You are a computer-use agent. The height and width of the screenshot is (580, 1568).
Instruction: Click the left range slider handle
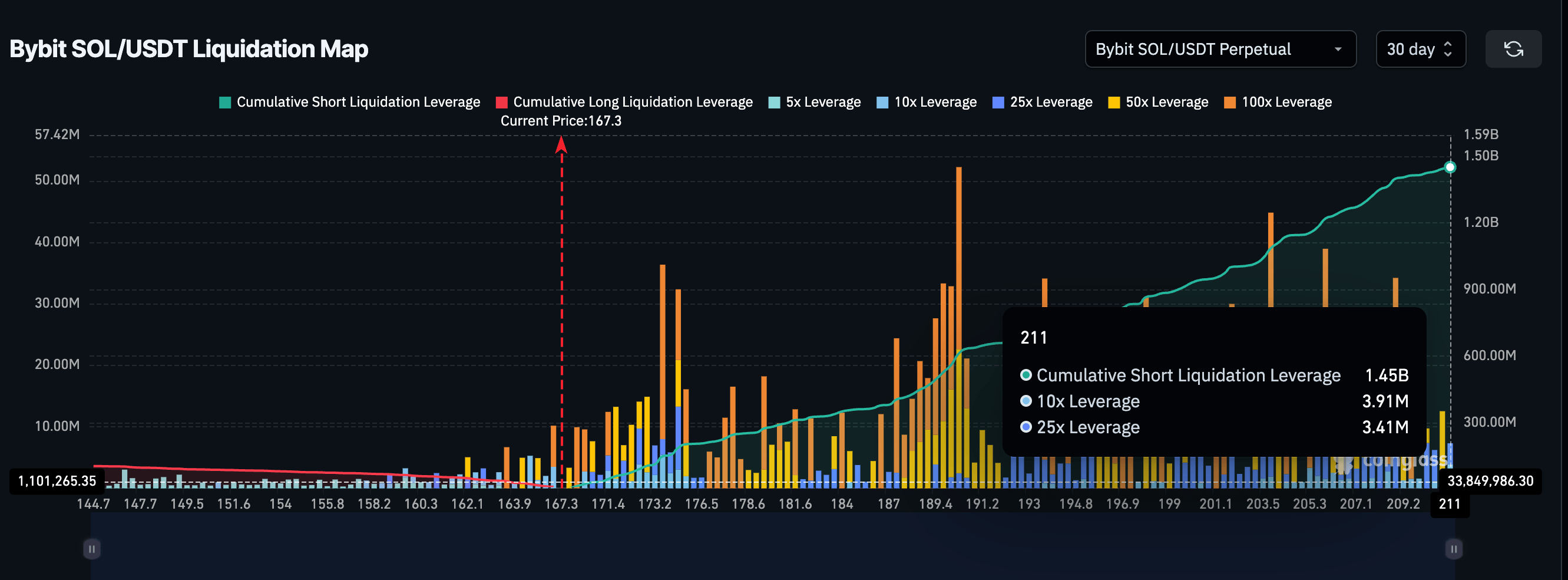(x=91, y=549)
